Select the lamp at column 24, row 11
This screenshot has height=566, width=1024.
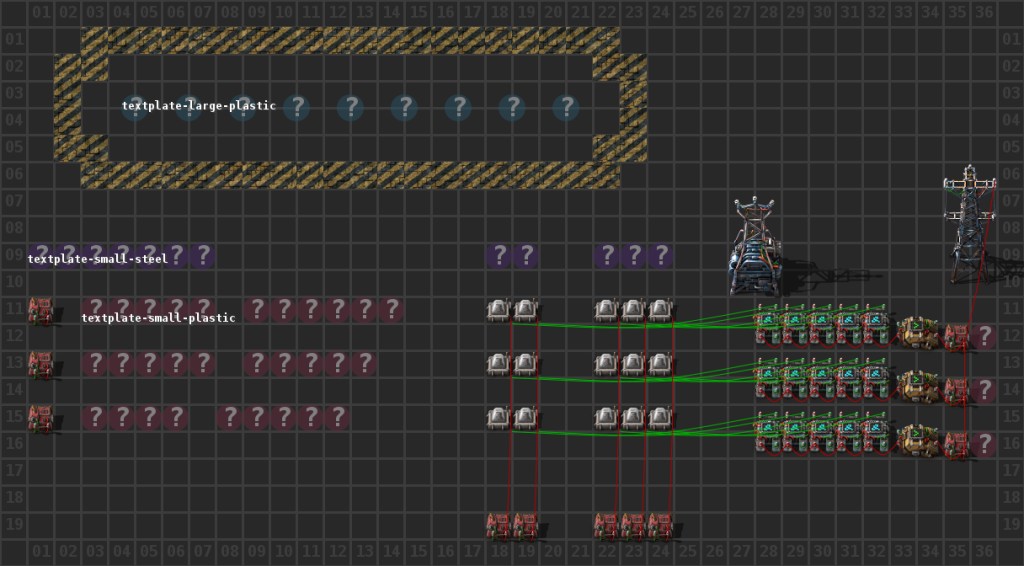(660, 310)
